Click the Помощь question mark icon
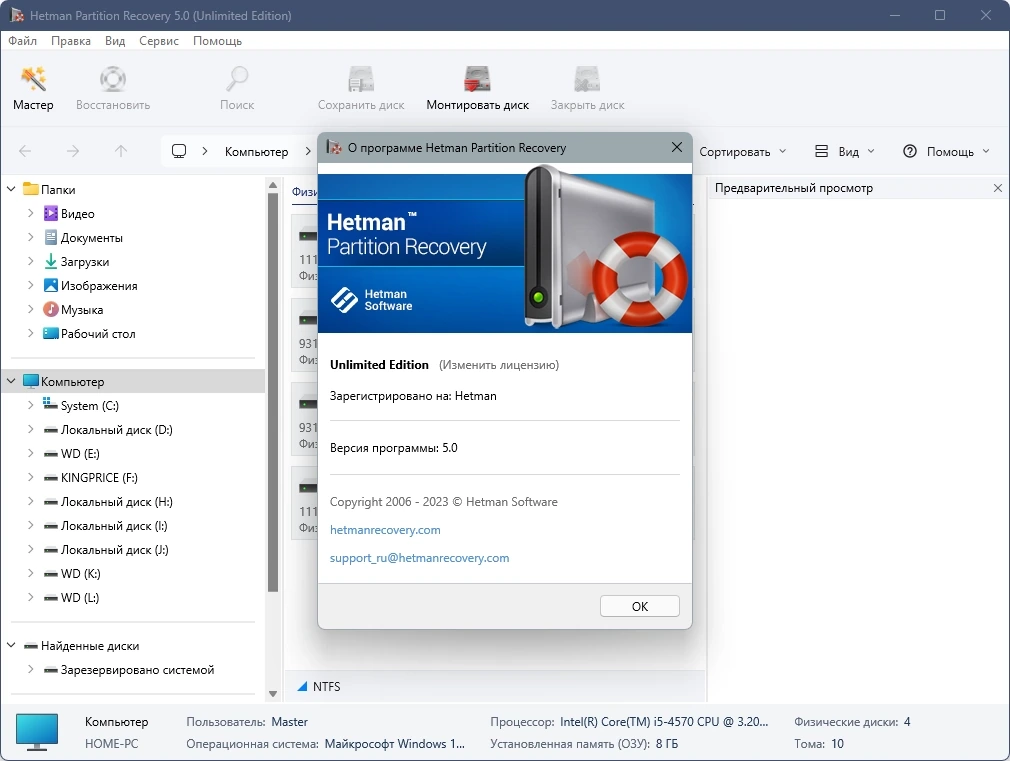Viewport: 1010px width, 761px height. (910, 151)
